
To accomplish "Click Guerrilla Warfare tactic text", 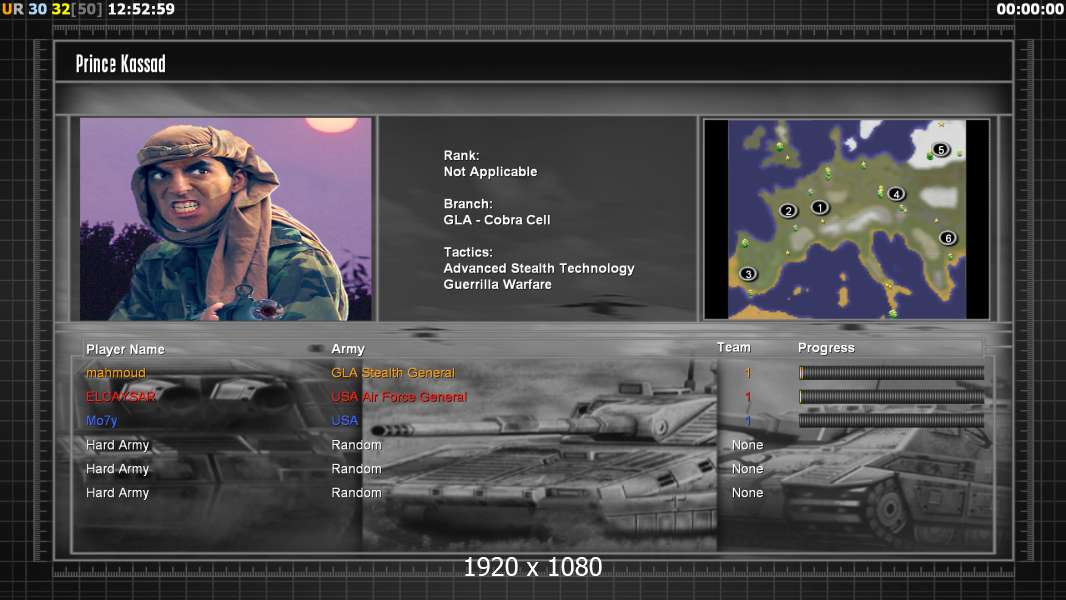I will [x=498, y=285].
